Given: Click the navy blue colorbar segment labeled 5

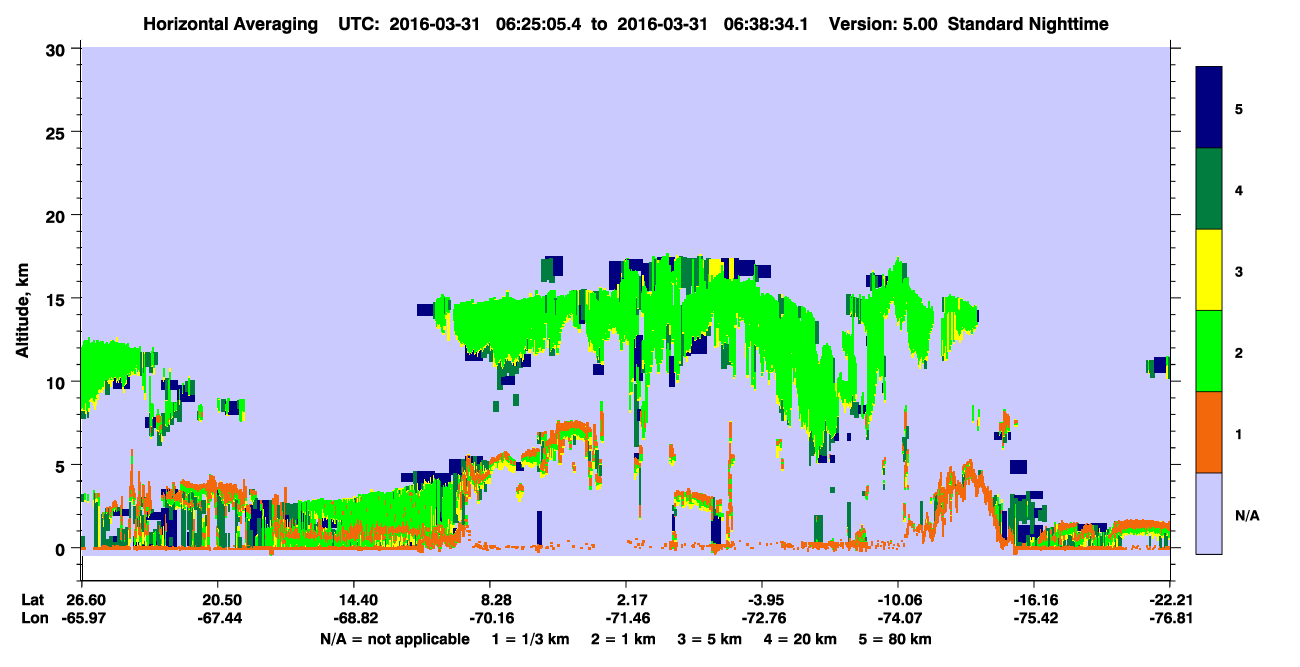Looking at the screenshot, I should [x=1209, y=107].
